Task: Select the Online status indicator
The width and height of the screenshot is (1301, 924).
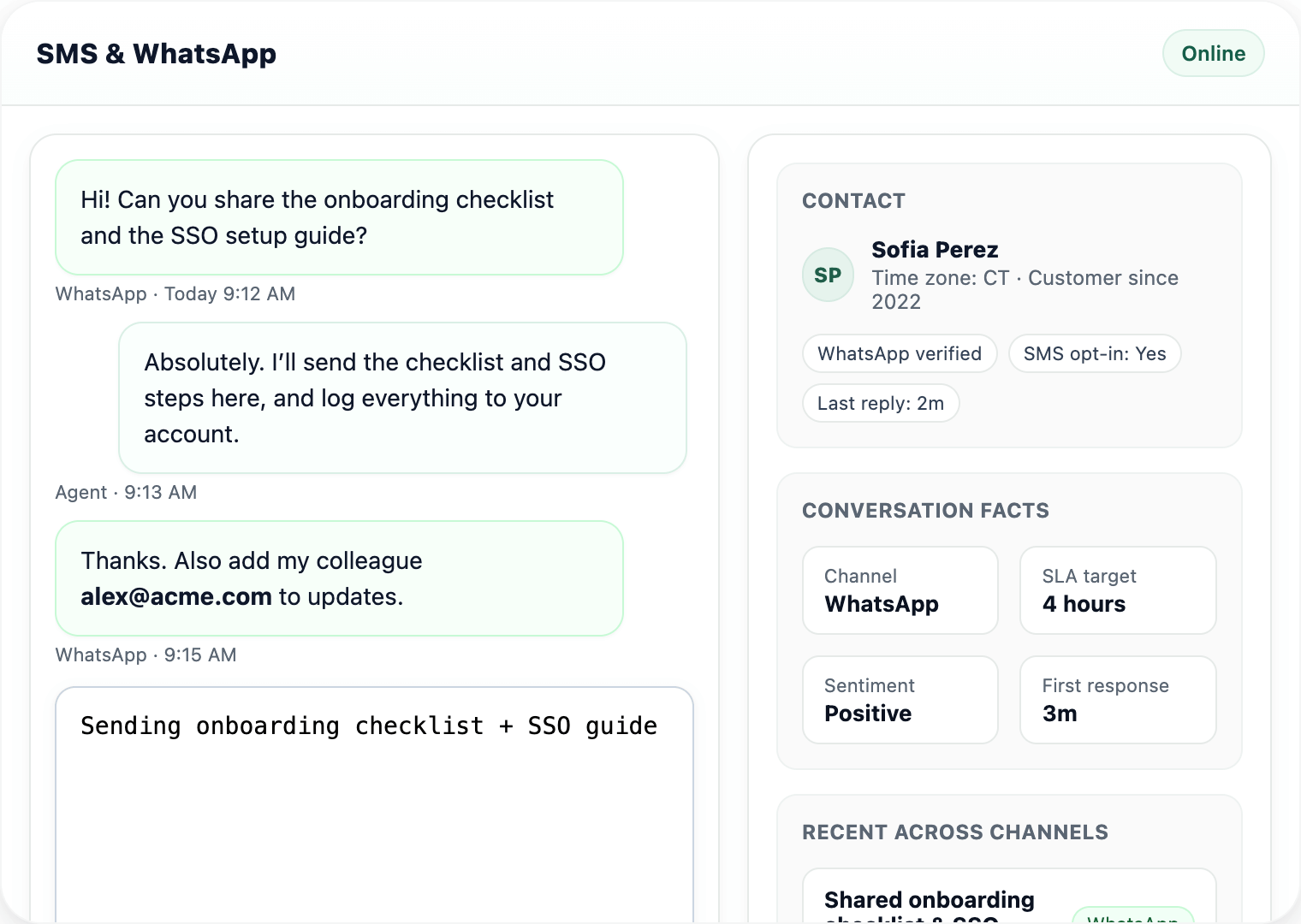Action: tap(1213, 53)
